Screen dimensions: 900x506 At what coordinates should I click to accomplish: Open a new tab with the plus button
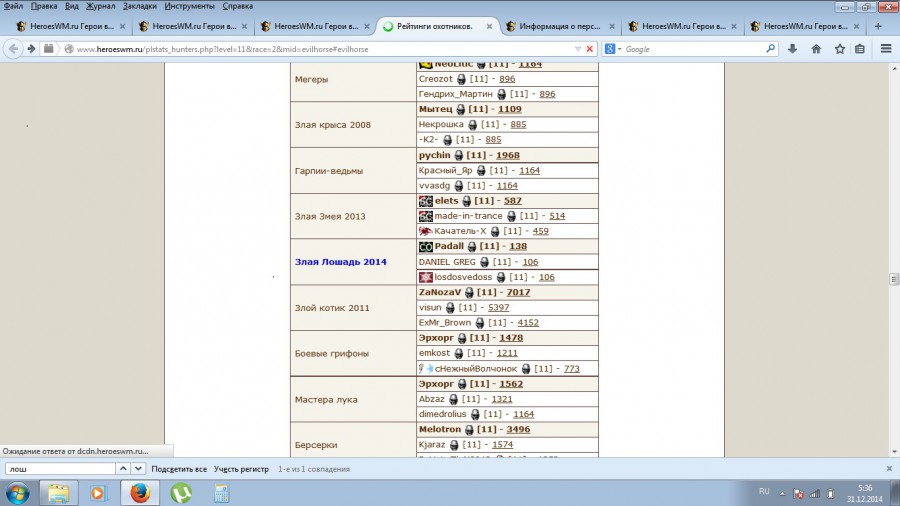pyautogui.click(x=878, y=26)
